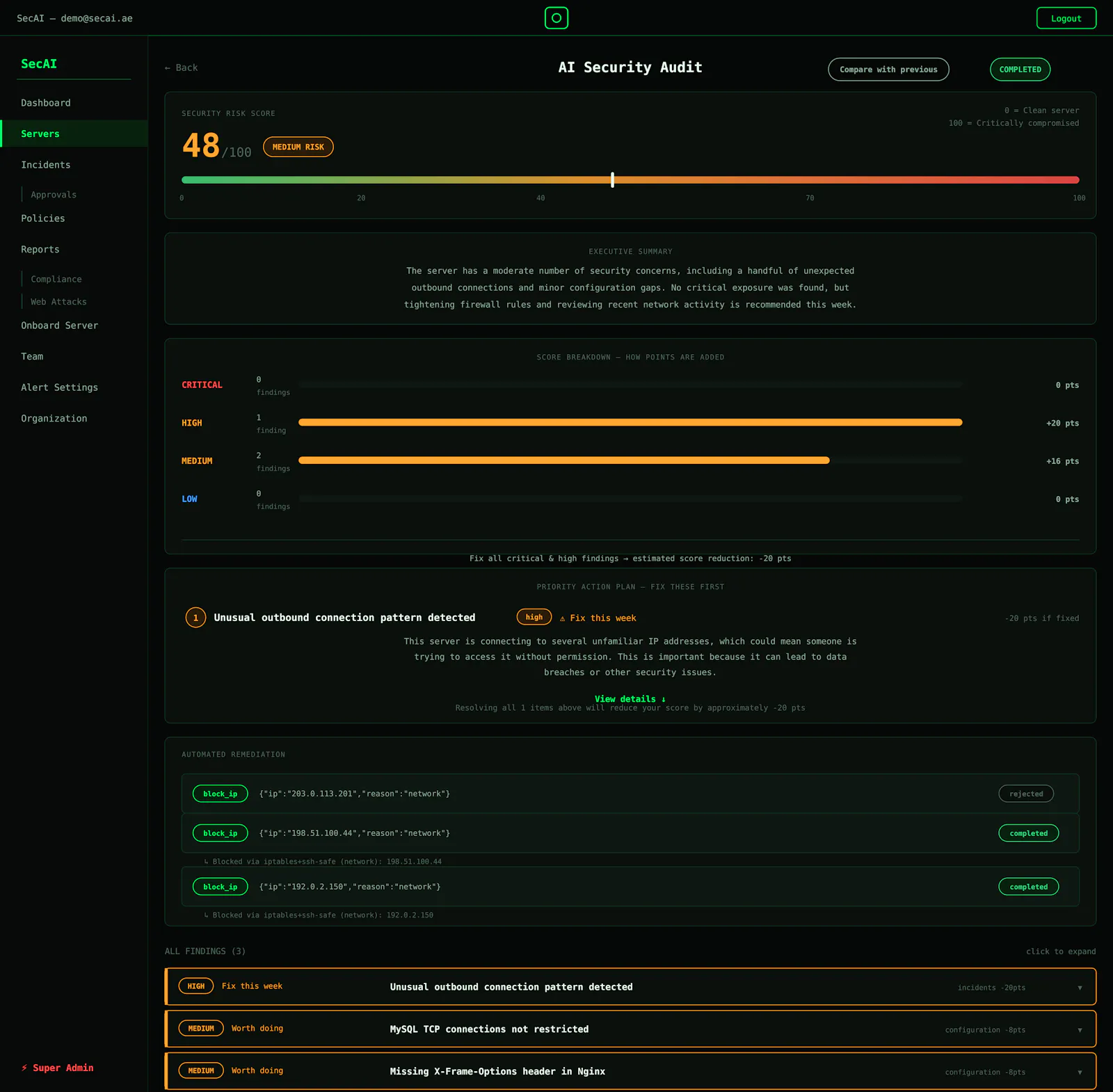The image size is (1113, 1092).
Task: Select Servers in the sidebar
Action: click(x=74, y=134)
